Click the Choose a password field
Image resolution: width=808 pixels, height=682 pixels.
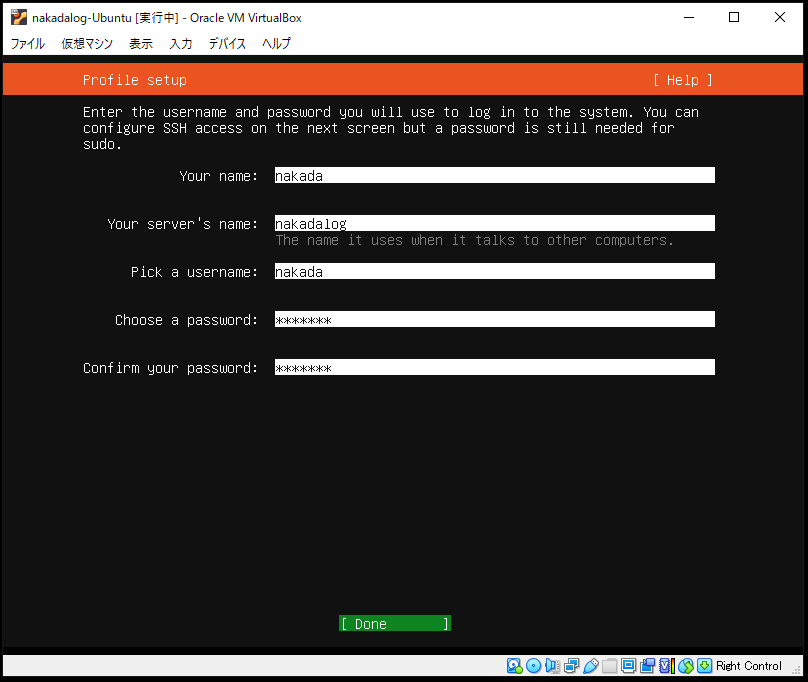(494, 320)
